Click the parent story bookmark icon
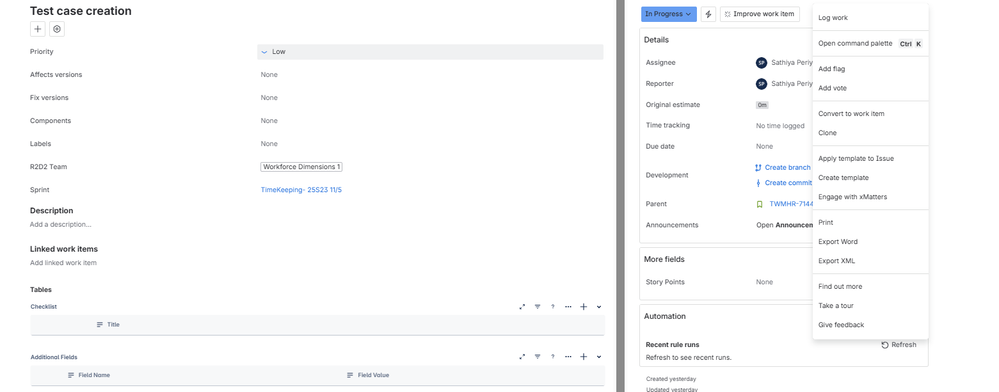This screenshot has height=392, width=999. 759,204
